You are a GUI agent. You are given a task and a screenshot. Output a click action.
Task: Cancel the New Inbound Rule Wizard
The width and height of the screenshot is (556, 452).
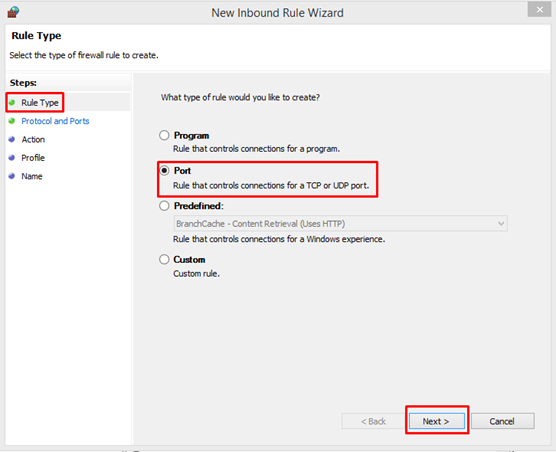(502, 421)
